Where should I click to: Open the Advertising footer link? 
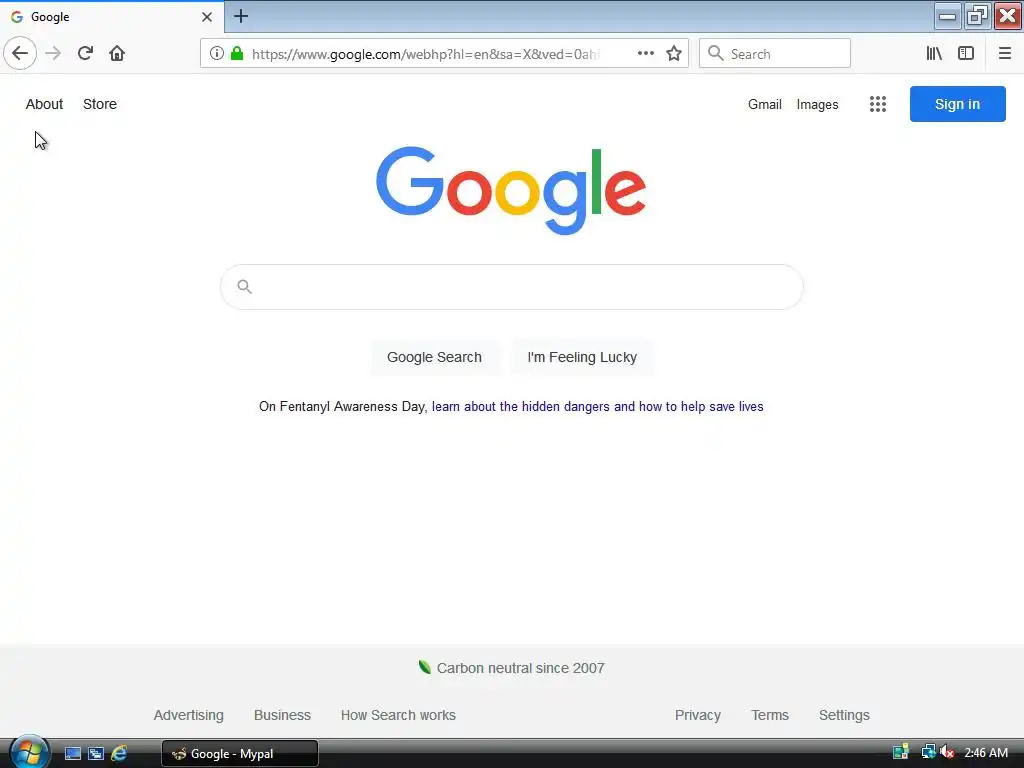(188, 715)
